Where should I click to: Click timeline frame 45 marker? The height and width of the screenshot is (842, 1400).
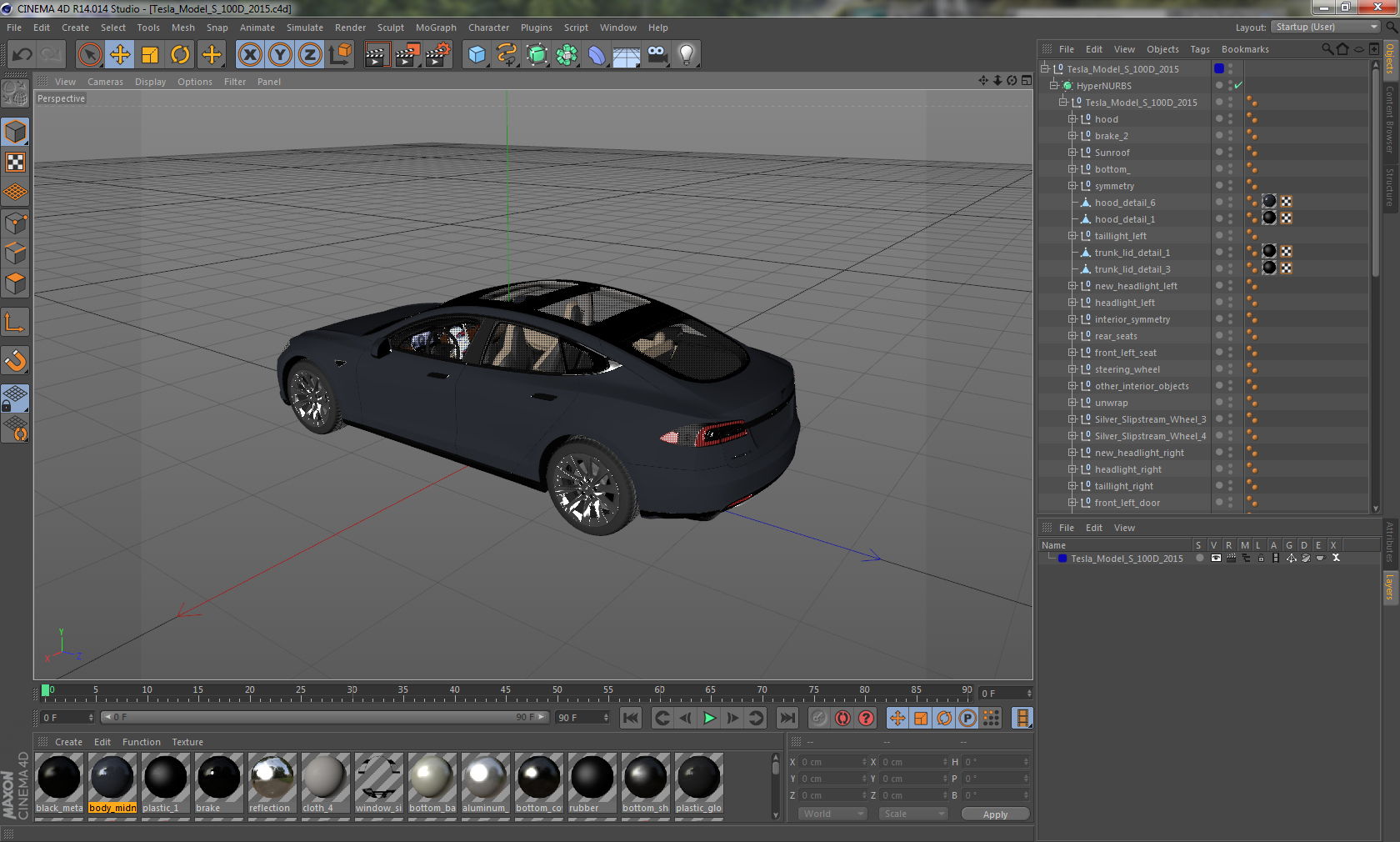coord(506,691)
